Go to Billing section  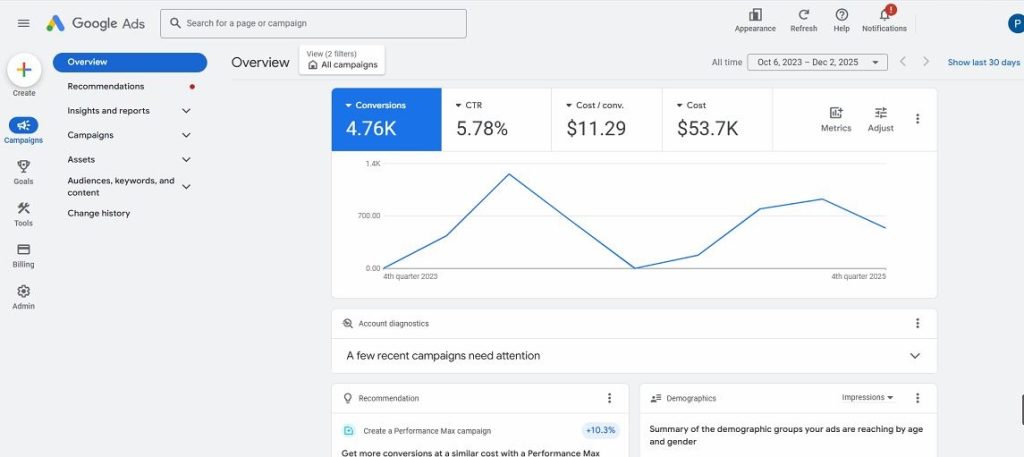(x=24, y=250)
